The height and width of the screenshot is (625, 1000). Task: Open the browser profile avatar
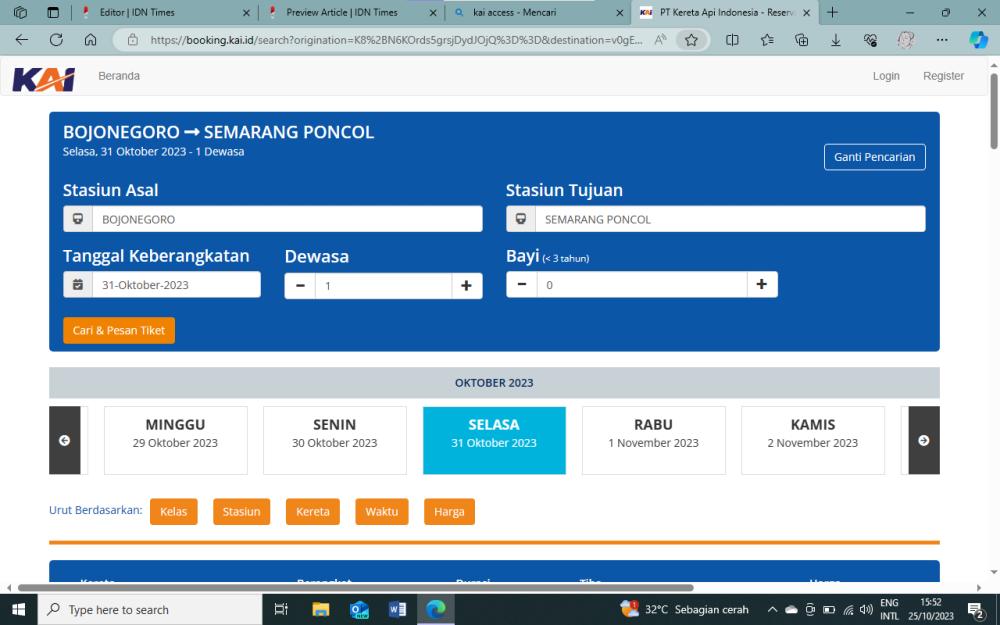click(x=906, y=40)
